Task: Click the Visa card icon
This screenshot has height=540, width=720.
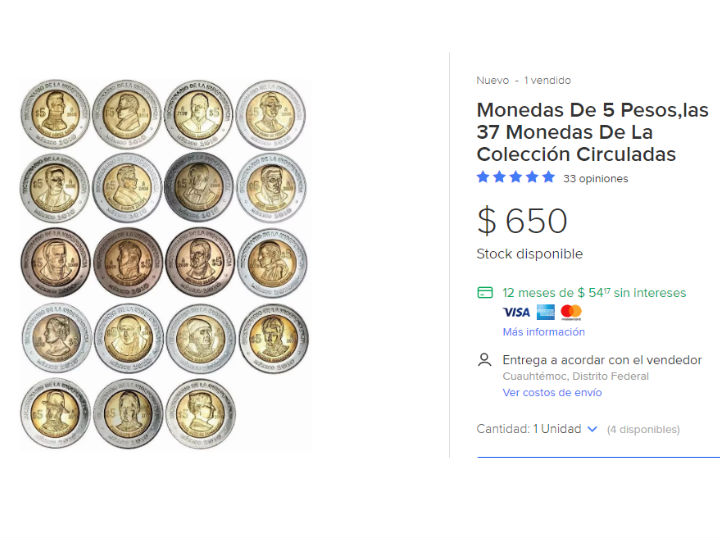Action: (x=516, y=312)
